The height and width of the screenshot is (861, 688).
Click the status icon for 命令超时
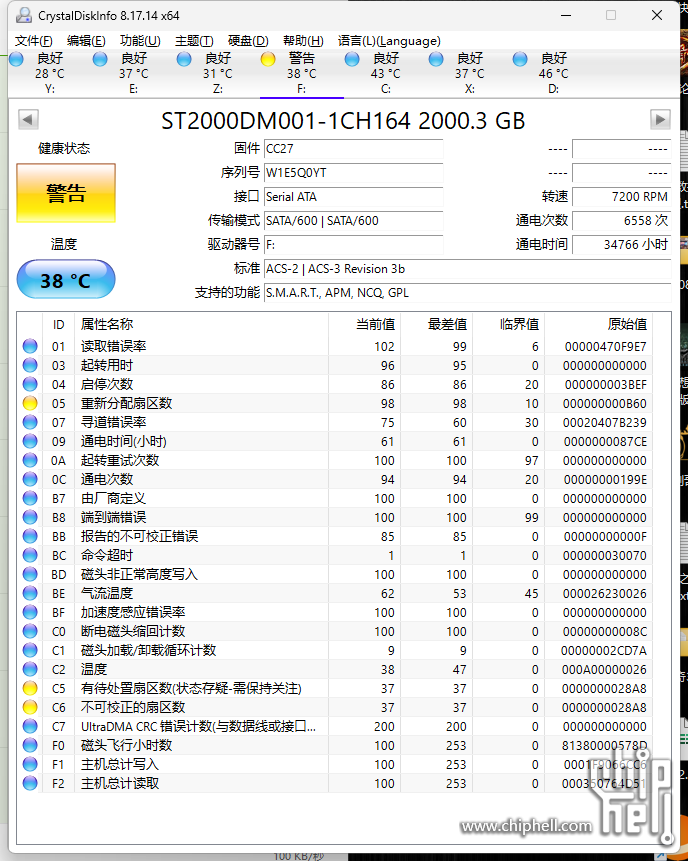(x=30, y=555)
